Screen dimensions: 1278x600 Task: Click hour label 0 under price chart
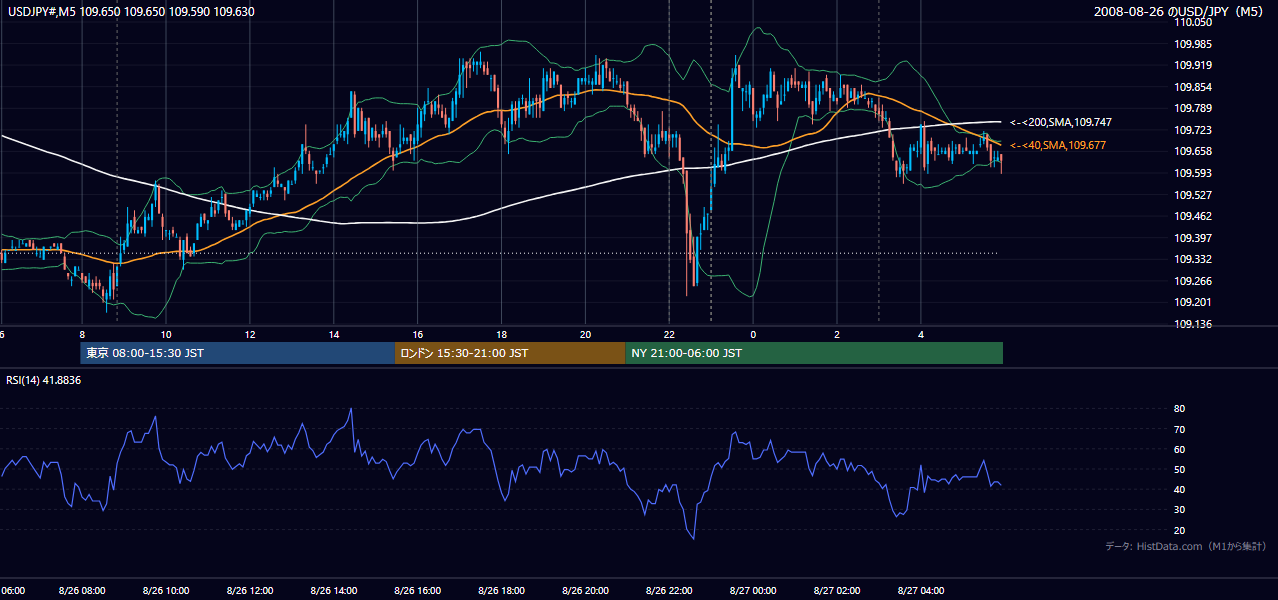tap(753, 334)
